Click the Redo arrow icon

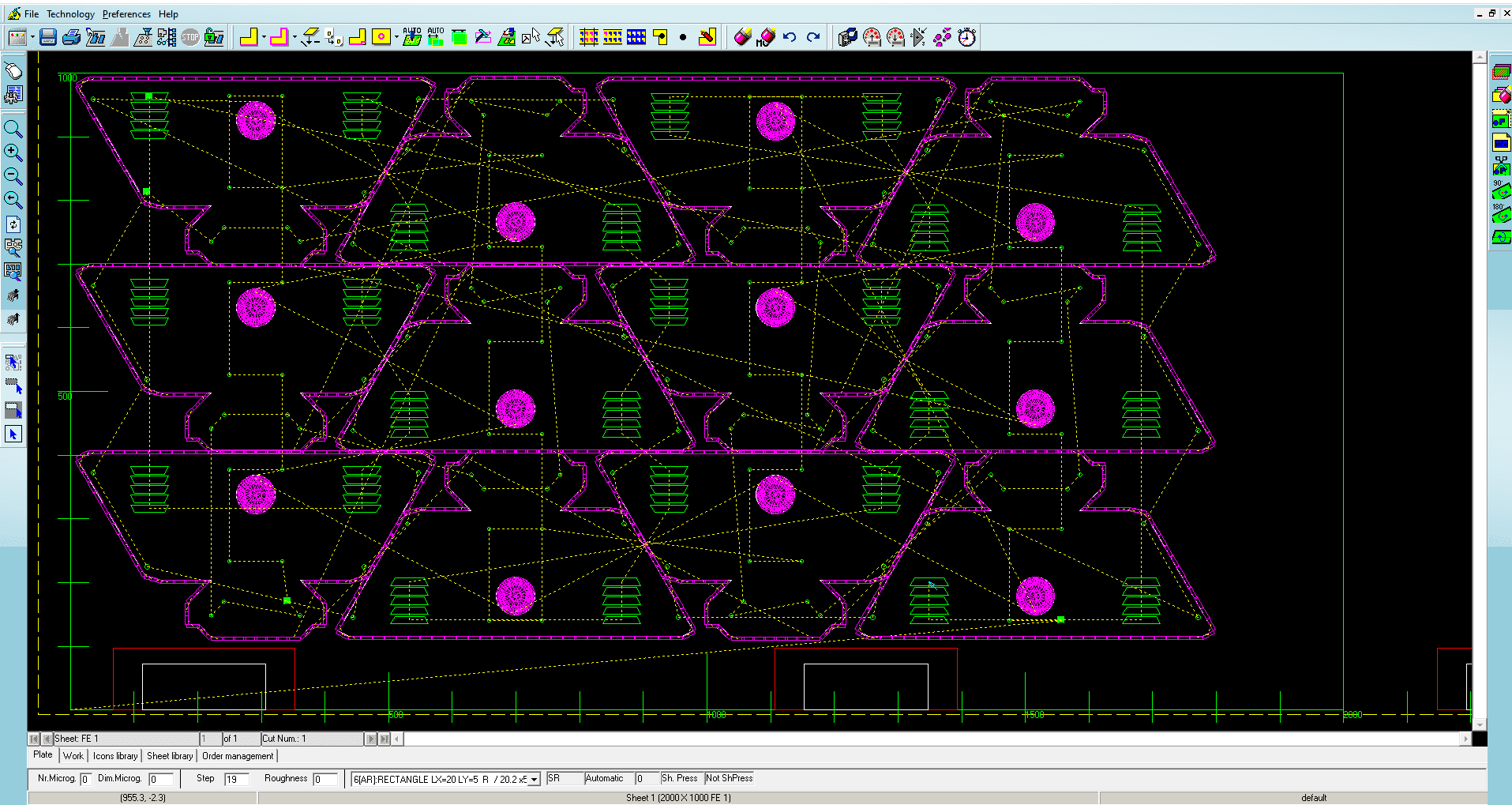813,37
